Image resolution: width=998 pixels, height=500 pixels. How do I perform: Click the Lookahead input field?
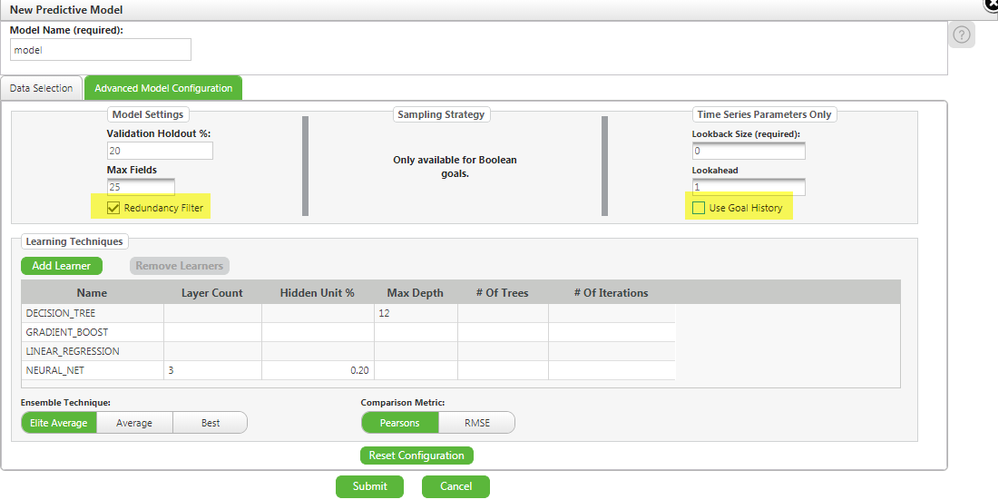[748, 187]
